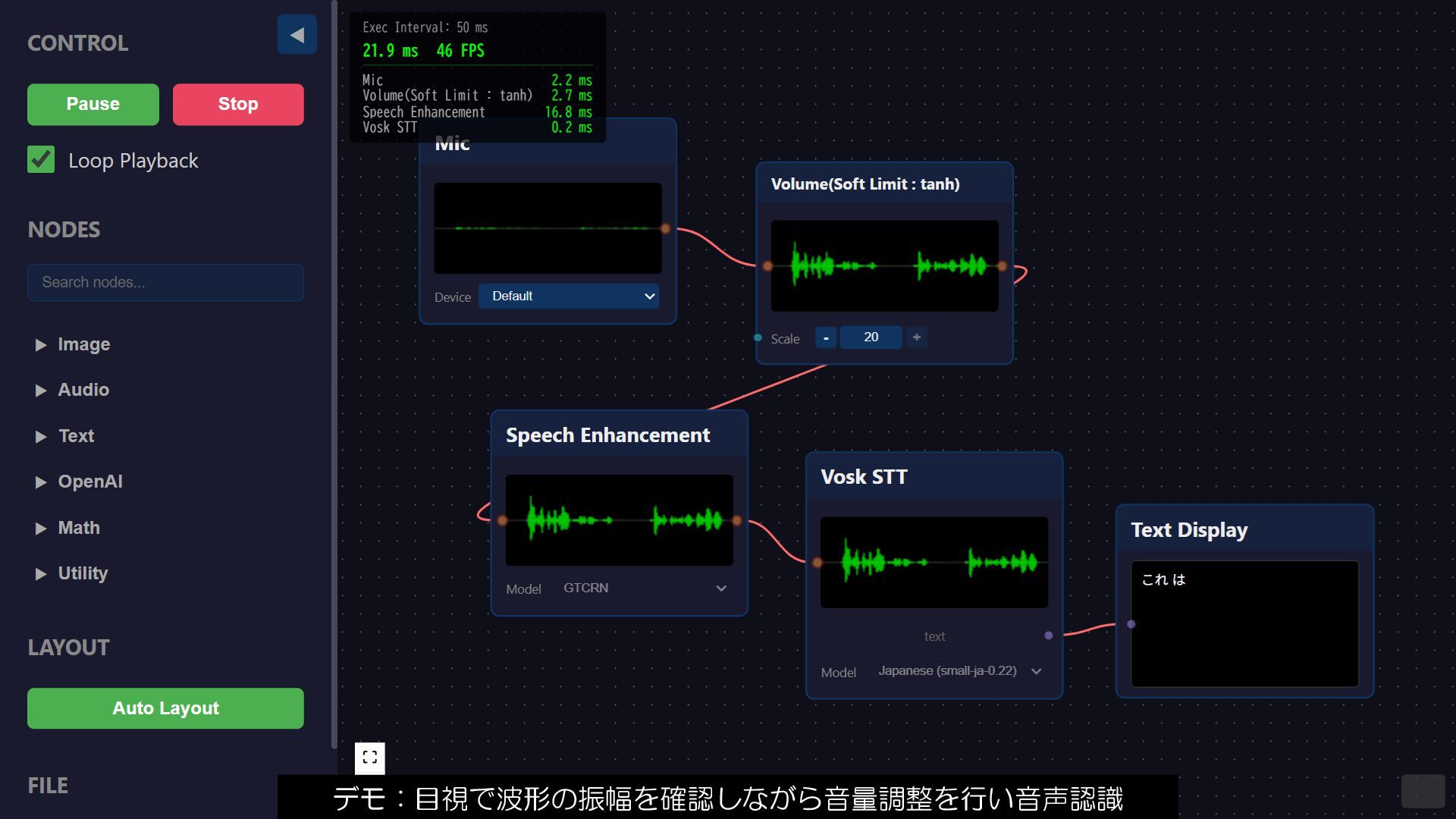Decrease Scale with the minus button
This screenshot has height=819, width=1456.
[826, 337]
